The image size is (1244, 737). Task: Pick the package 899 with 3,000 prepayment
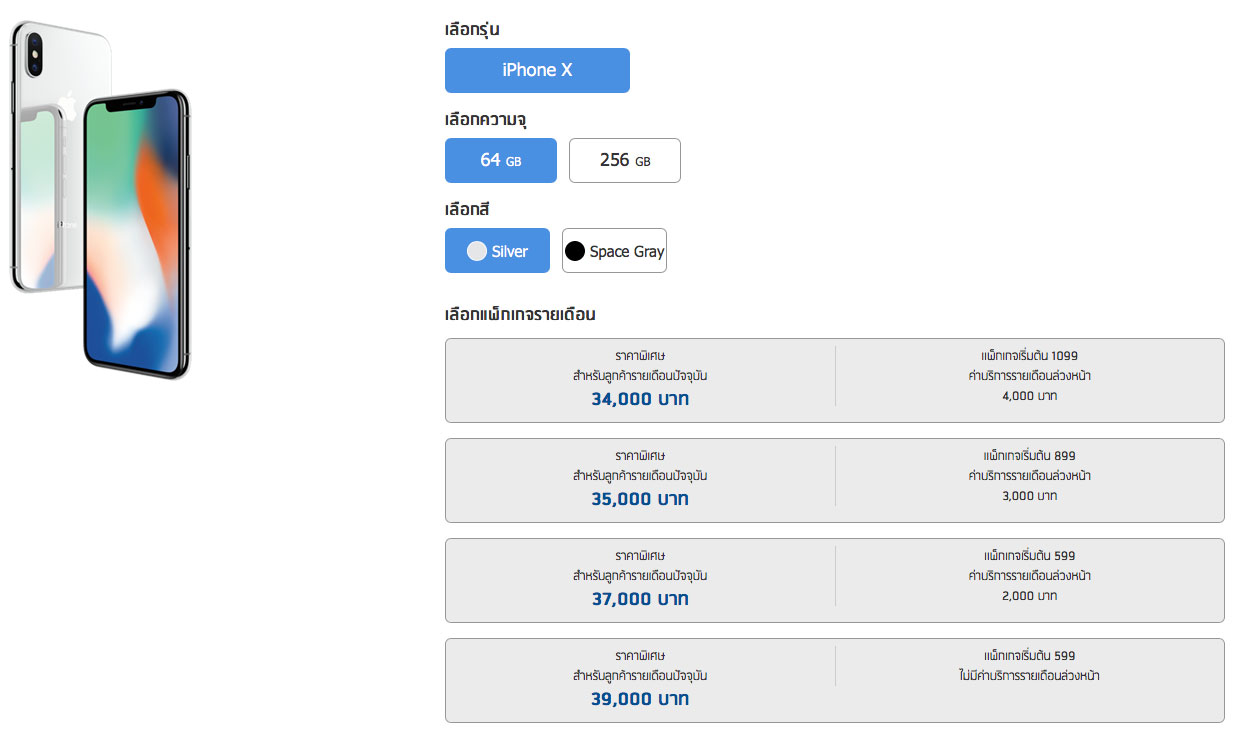(x=835, y=480)
